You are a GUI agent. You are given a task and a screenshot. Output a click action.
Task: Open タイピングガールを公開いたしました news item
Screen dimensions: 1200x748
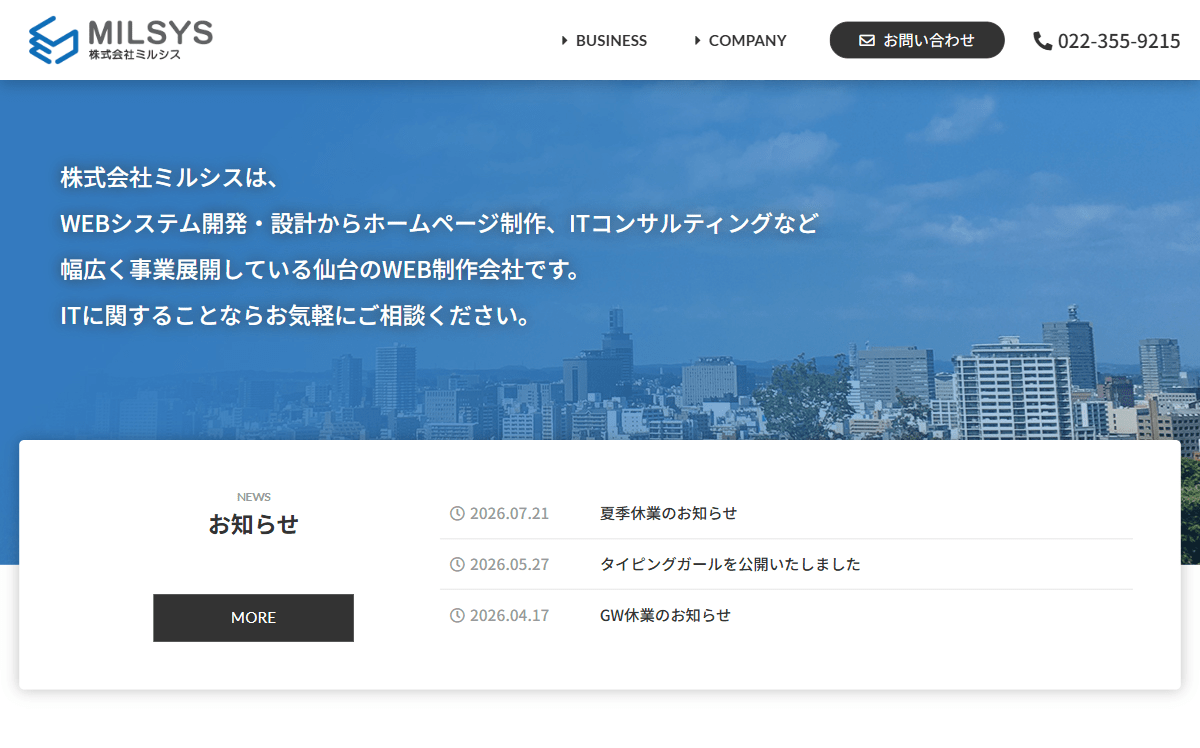pyautogui.click(x=730, y=564)
